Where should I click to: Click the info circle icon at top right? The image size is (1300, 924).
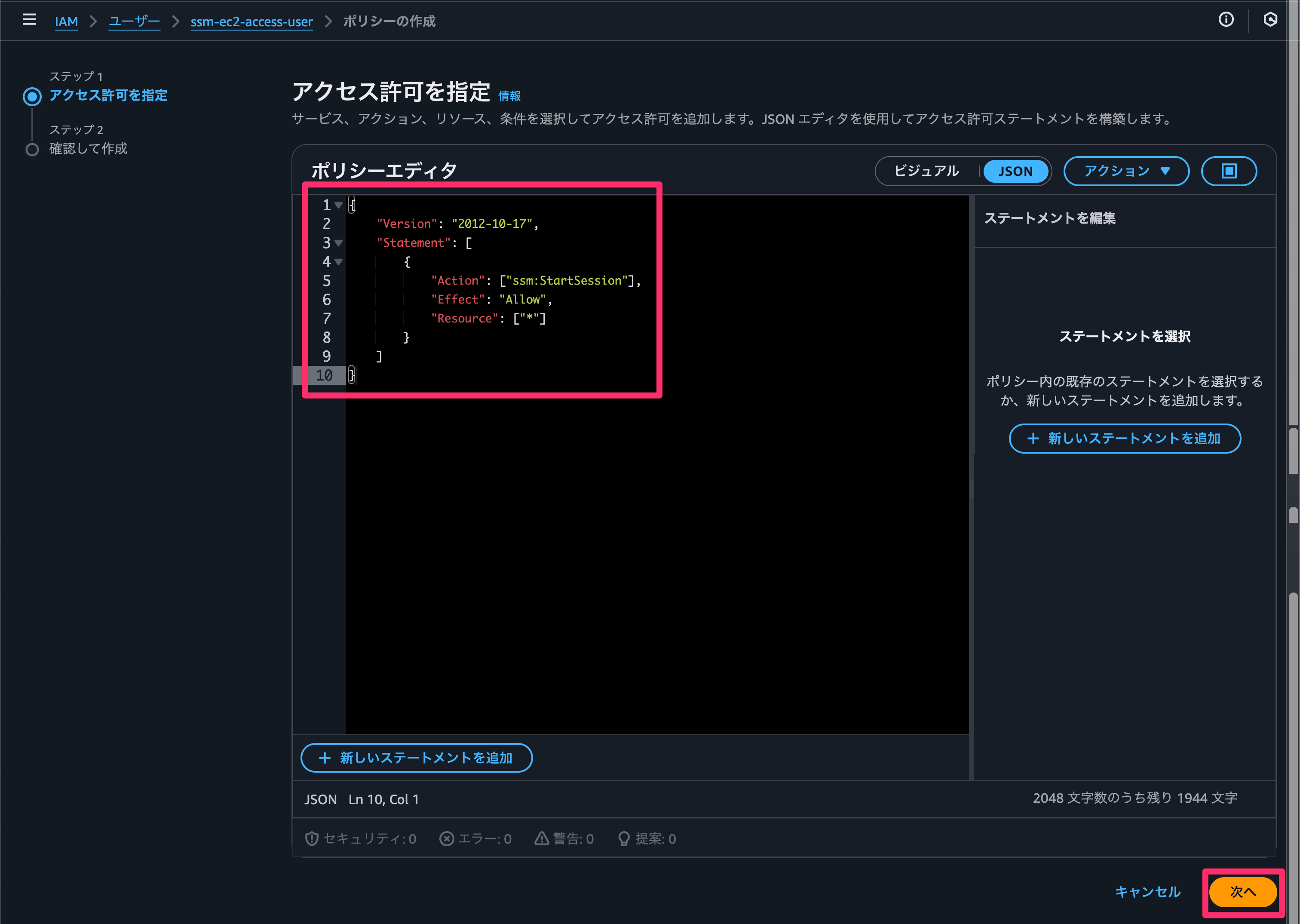tap(1226, 20)
